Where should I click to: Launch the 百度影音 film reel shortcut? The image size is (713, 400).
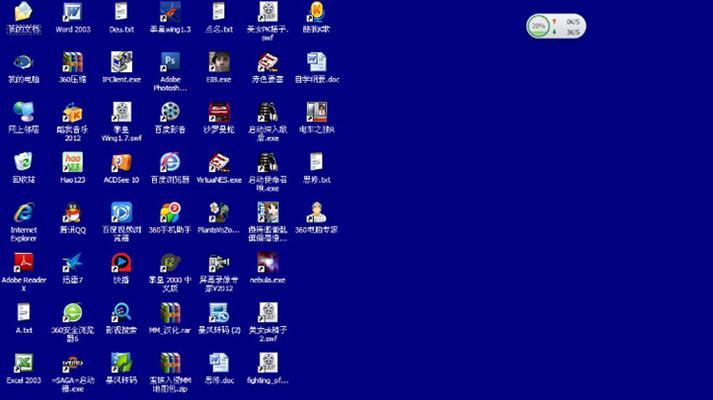coord(170,113)
